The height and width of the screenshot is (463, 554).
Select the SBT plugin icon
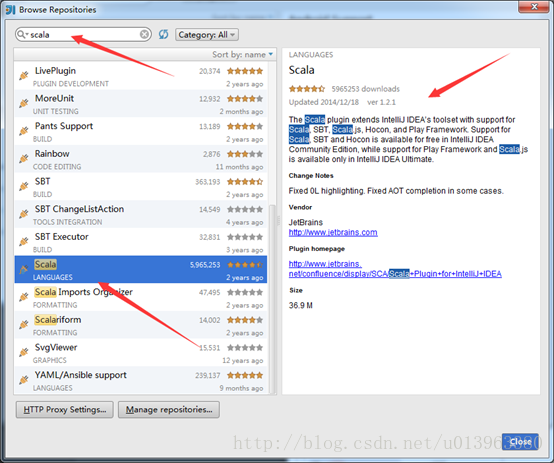24,186
